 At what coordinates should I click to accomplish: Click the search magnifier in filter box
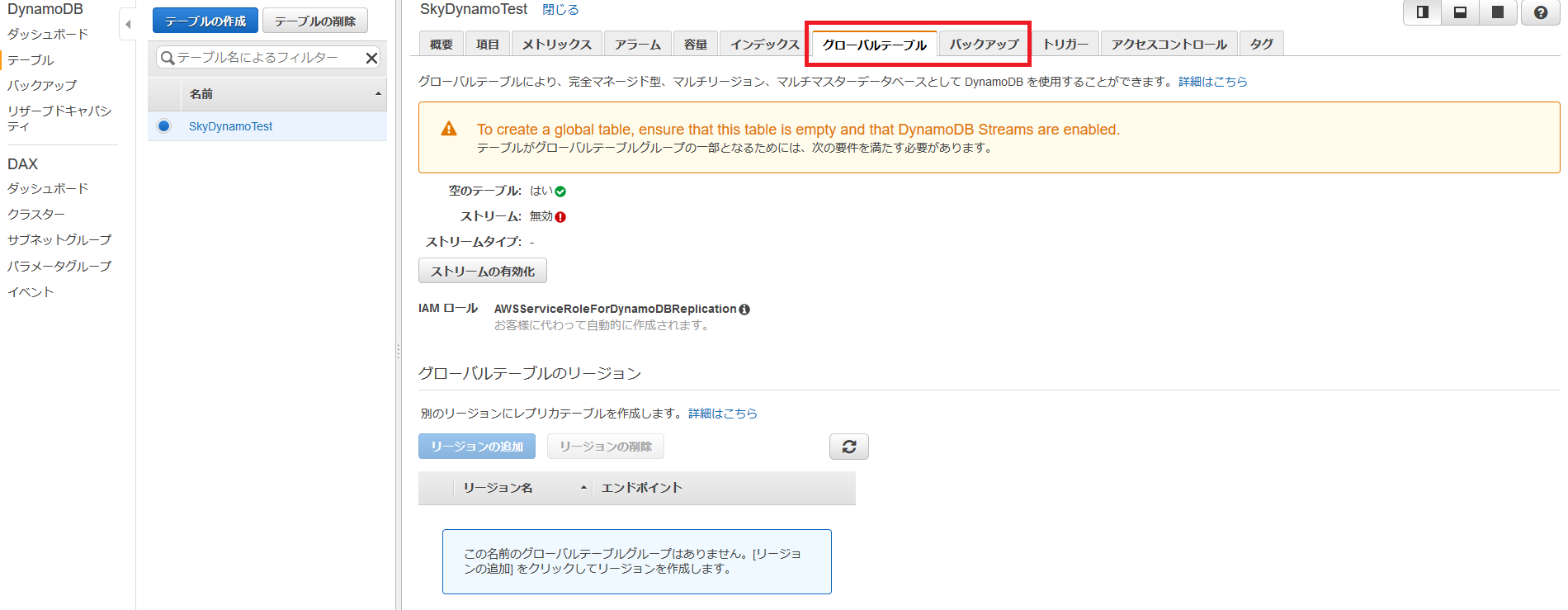(168, 58)
